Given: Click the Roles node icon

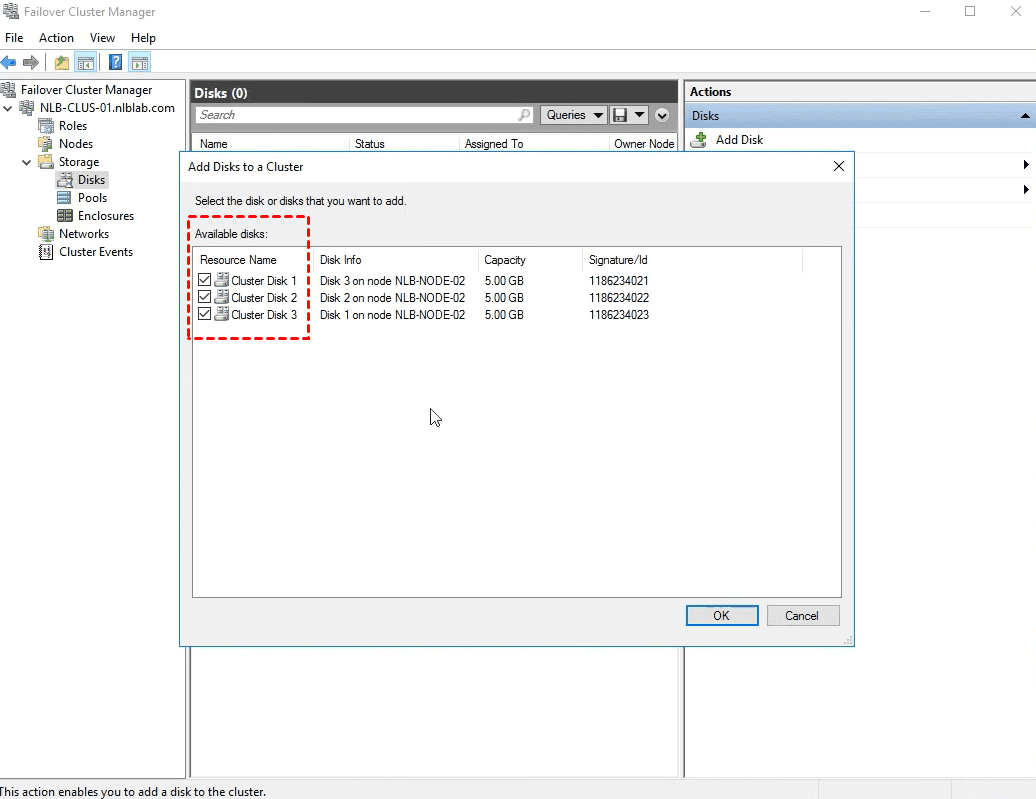Looking at the screenshot, I should 46,126.
